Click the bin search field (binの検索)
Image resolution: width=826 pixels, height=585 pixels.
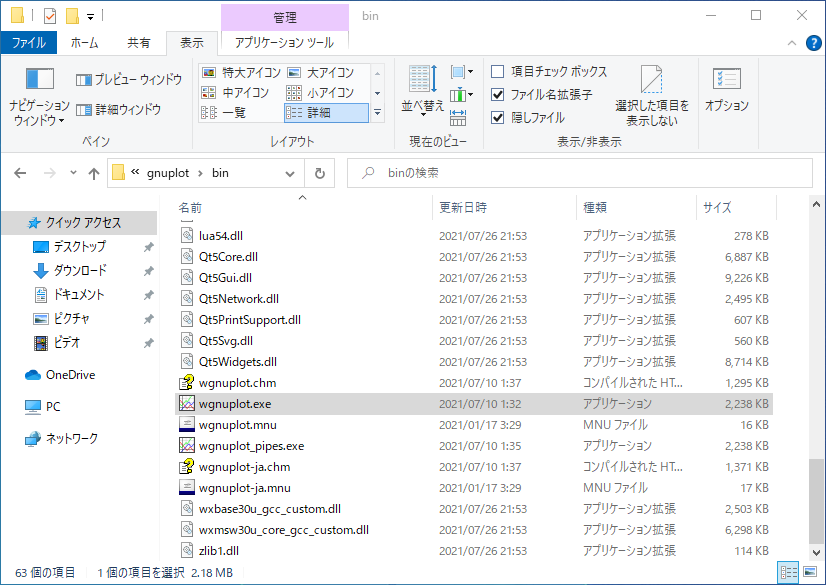tap(579, 173)
